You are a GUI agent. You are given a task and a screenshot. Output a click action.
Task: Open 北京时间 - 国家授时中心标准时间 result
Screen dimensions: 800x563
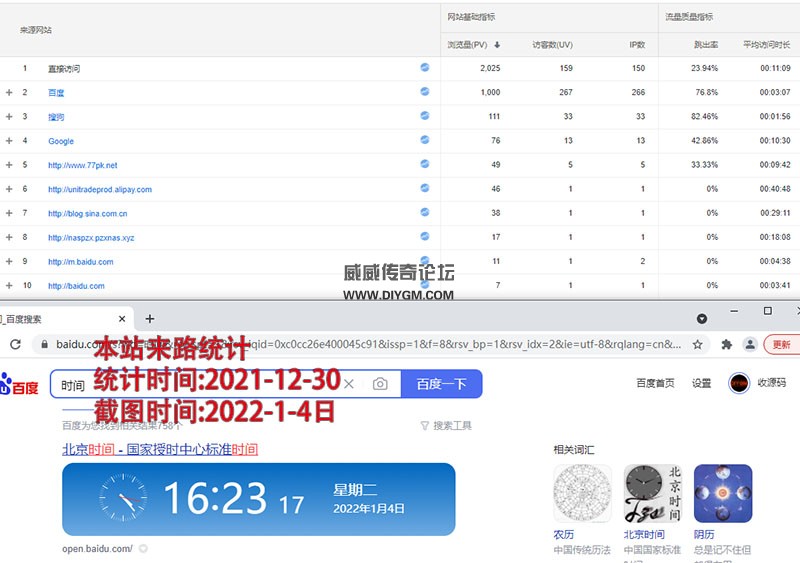[160, 450]
